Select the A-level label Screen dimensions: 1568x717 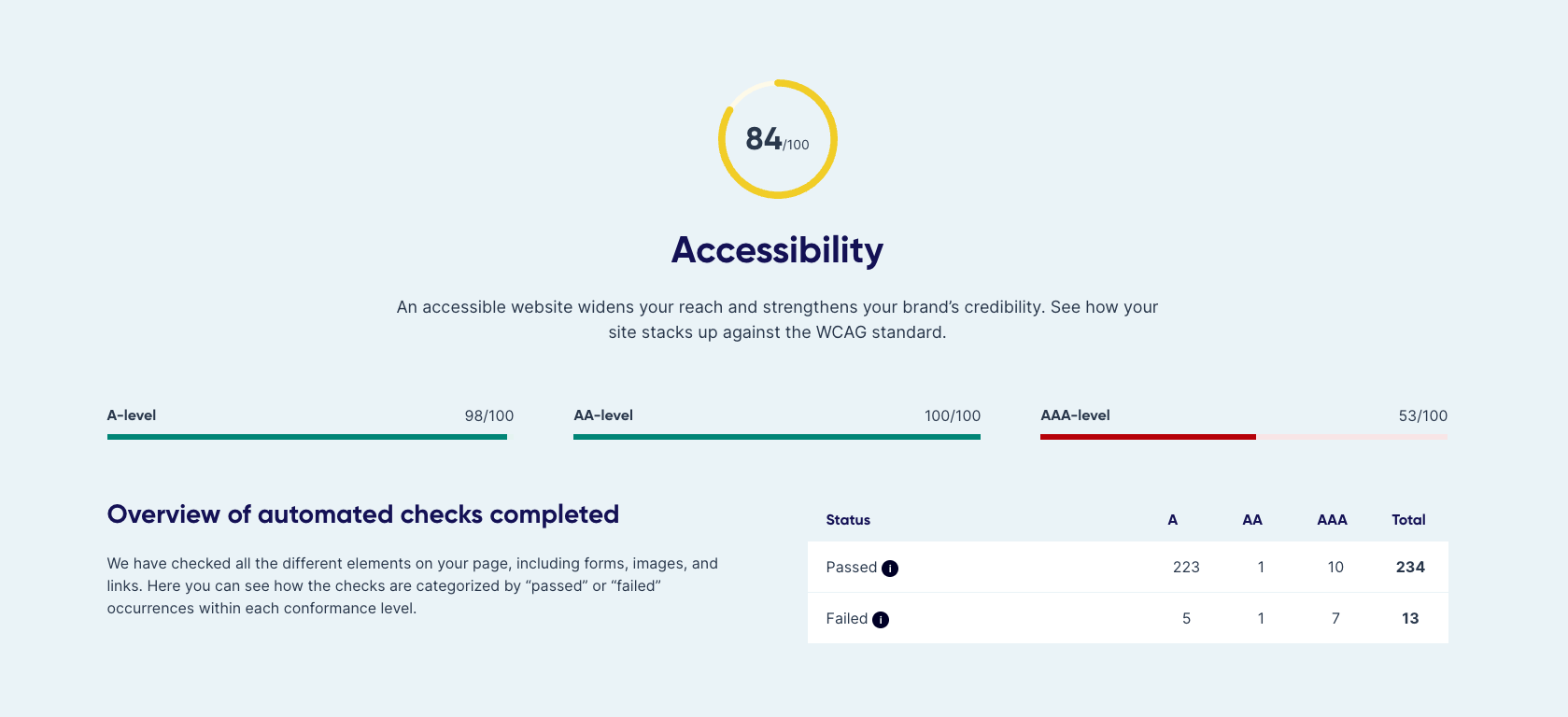(x=132, y=415)
